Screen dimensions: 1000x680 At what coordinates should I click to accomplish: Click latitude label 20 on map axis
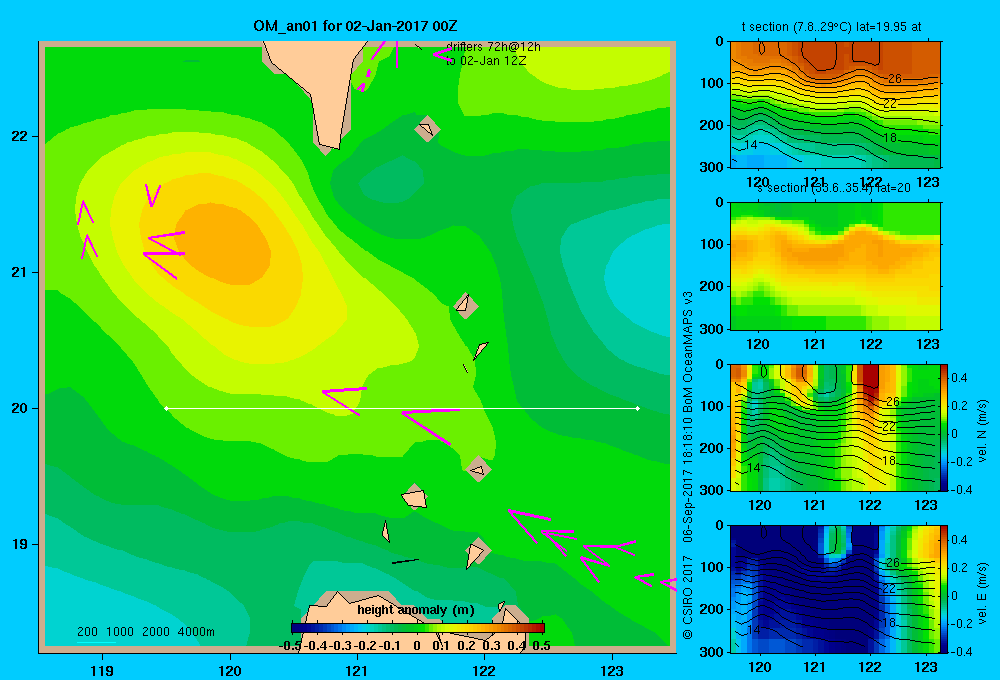[x=19, y=408]
